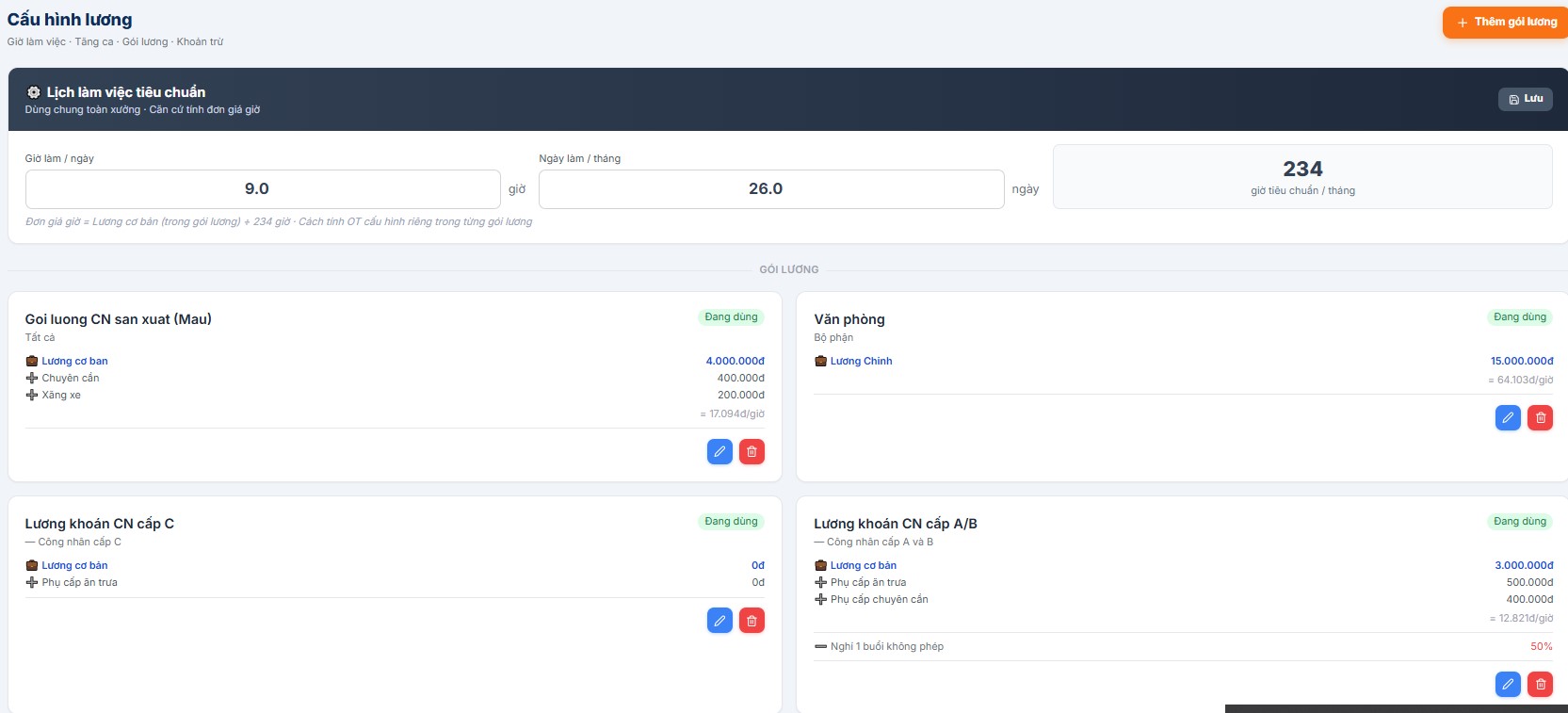The image size is (1568, 713).
Task: Click the 'Lương khoán CN cấp A/B' card title
Action: [x=896, y=524]
